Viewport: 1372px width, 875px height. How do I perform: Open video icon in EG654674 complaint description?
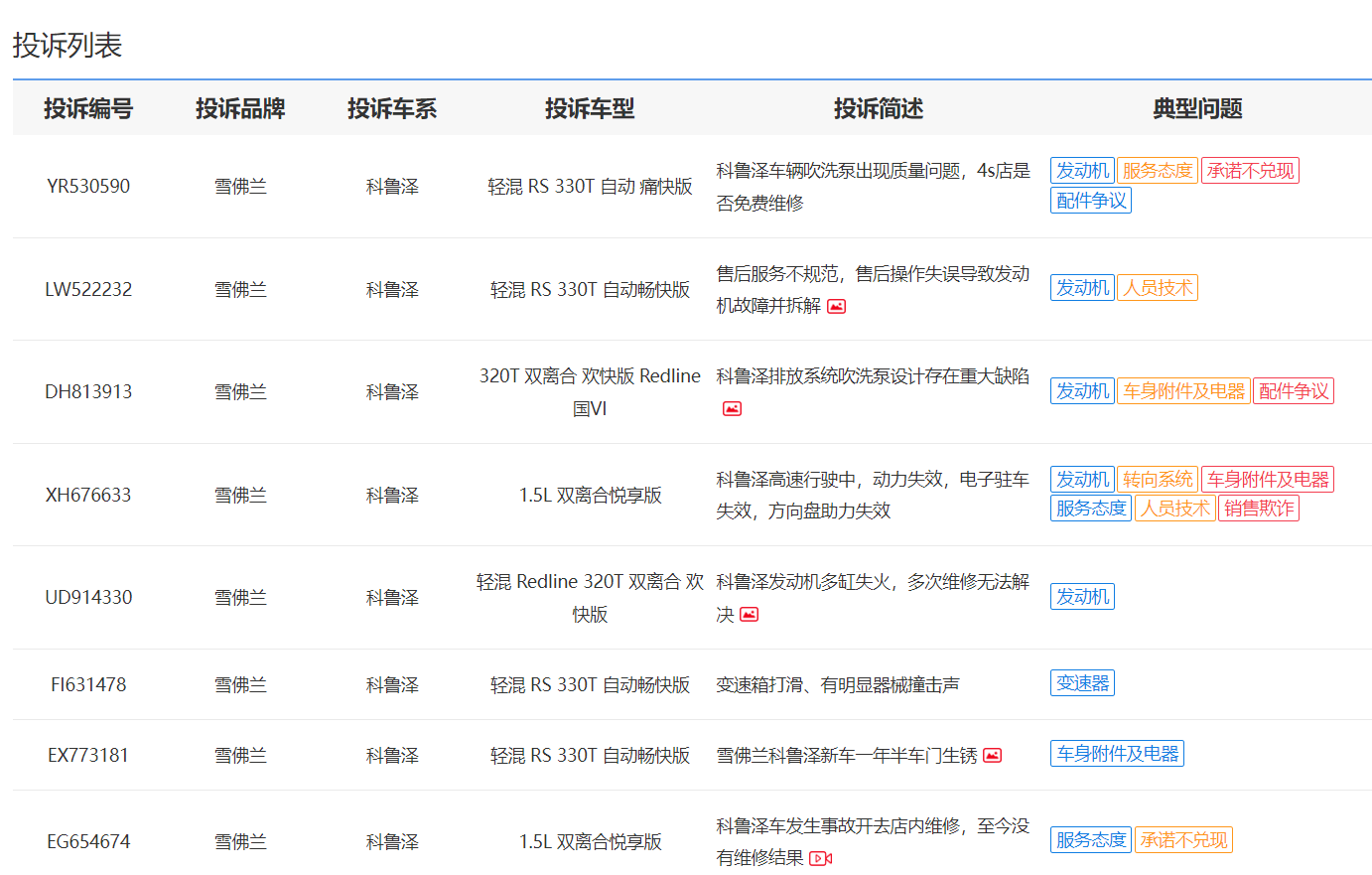pos(820,858)
